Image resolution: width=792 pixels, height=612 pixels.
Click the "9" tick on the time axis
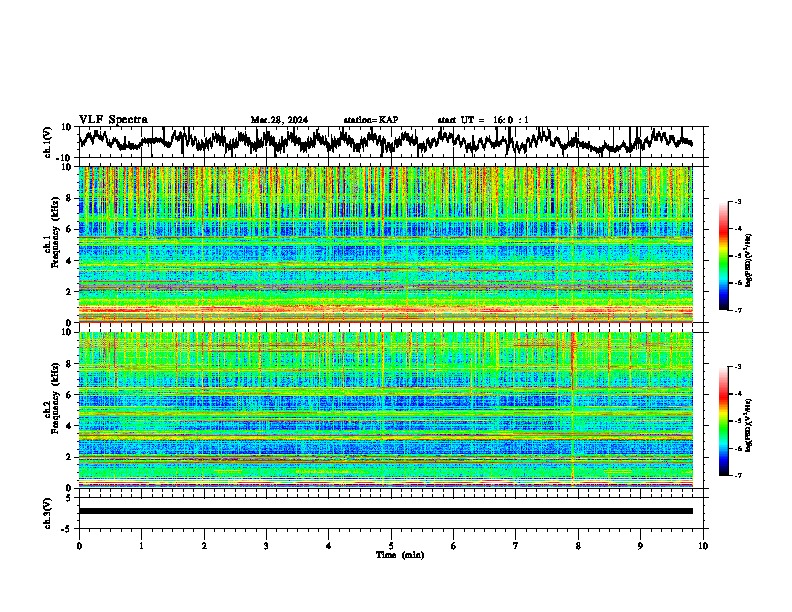point(640,546)
